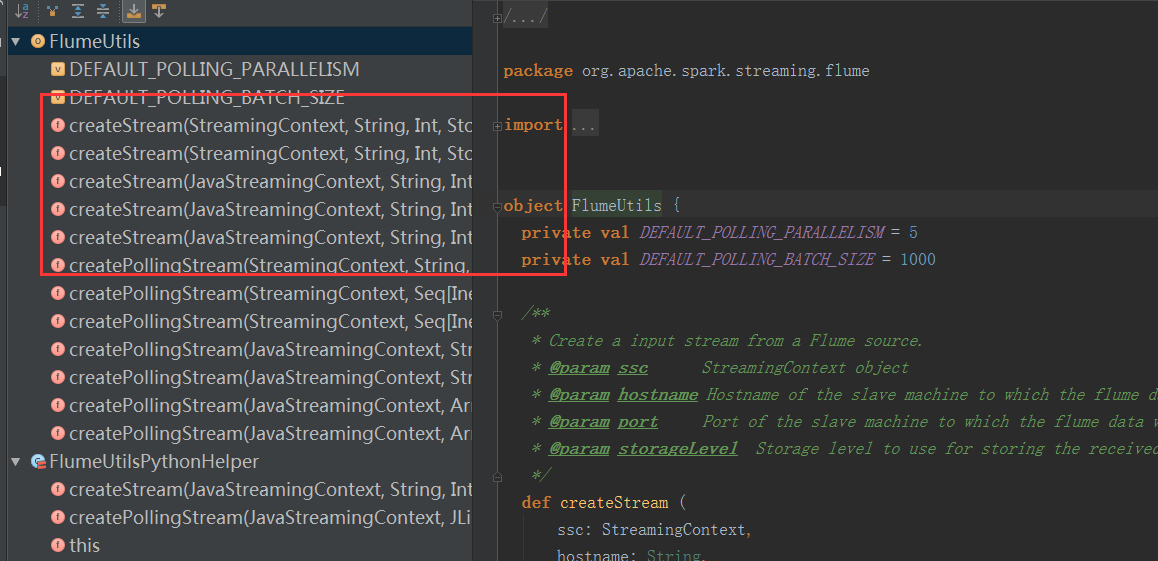Click icon of createPollingStream(StreamingContext, String row
Viewport: 1158px width, 561px height.
(58, 265)
